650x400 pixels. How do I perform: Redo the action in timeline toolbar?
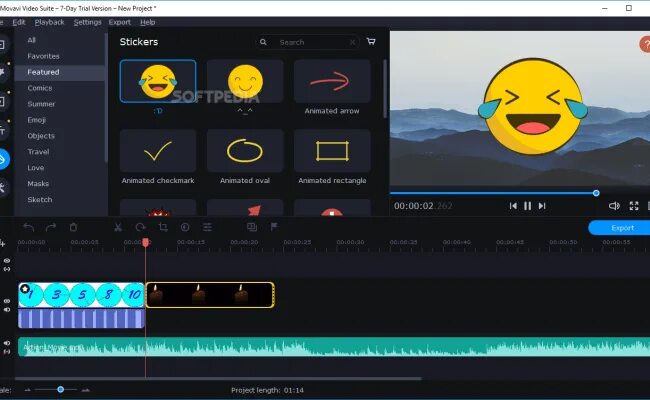(51, 227)
